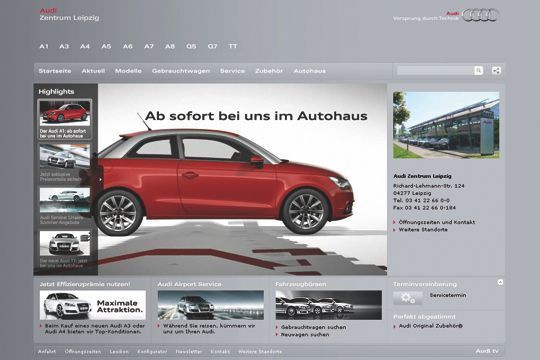Image resolution: width=540 pixels, height=360 pixels.
Task: Click the Servicetermin gears icon
Action: pyautogui.click(x=408, y=298)
